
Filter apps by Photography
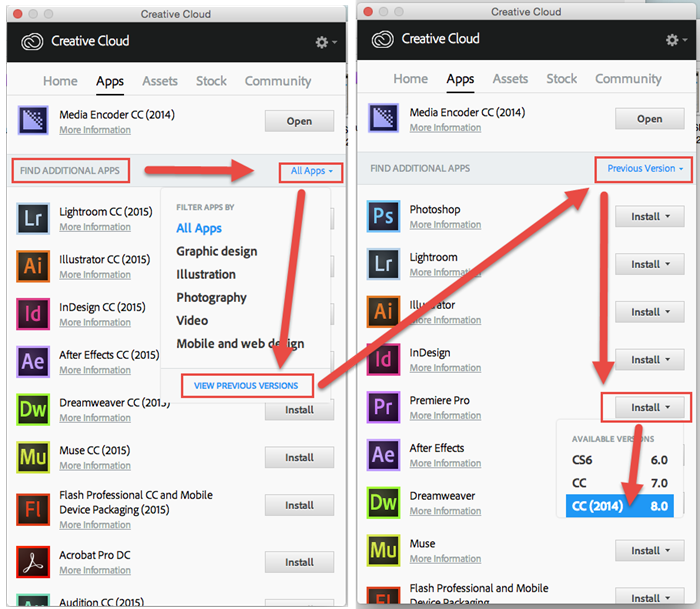211,297
